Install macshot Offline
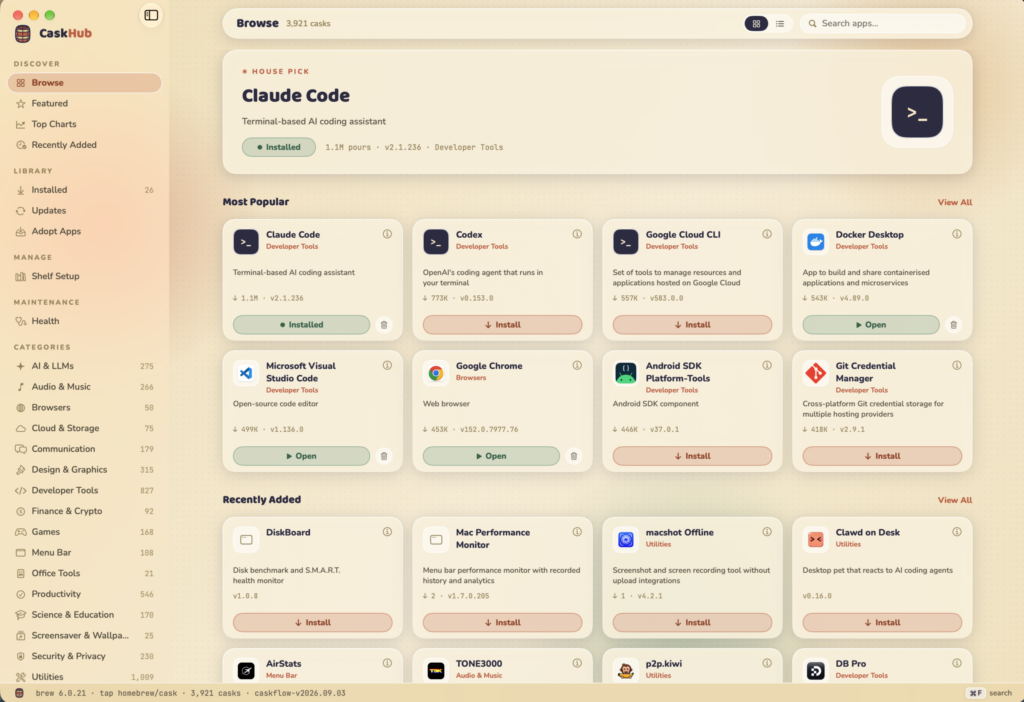Screen dimensions: 1024x702 692,622
